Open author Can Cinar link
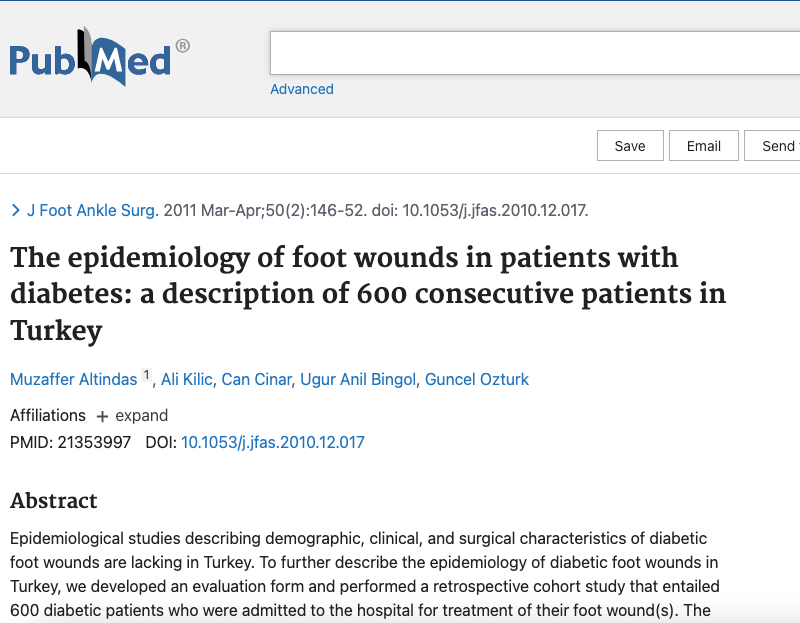 [256, 379]
